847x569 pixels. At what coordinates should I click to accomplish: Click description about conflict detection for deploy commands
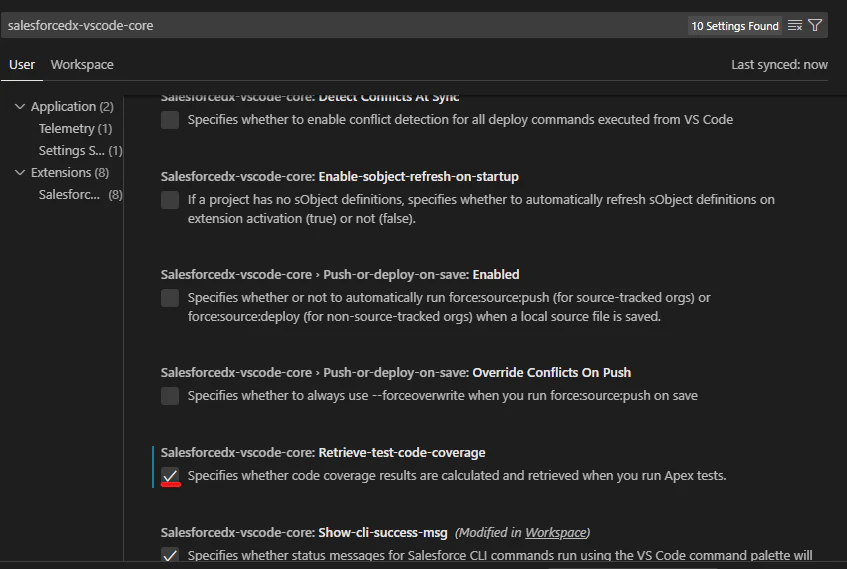460,120
